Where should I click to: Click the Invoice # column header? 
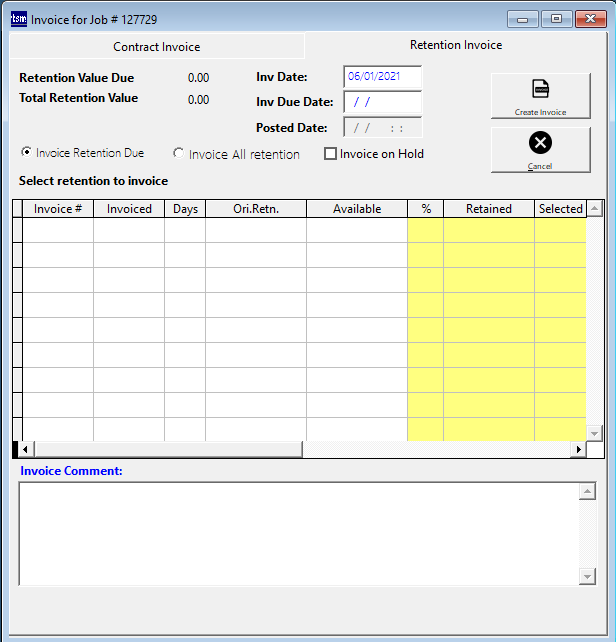(x=58, y=209)
